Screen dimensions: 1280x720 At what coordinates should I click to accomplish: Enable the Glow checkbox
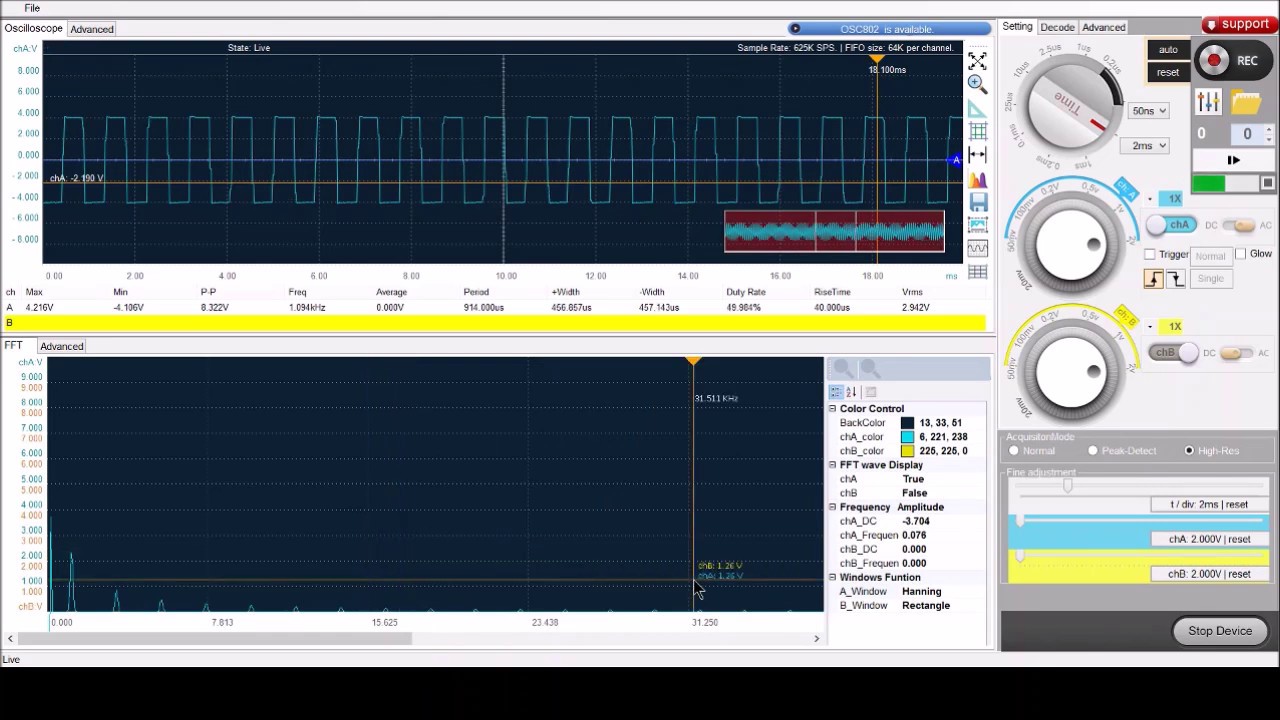[1241, 254]
